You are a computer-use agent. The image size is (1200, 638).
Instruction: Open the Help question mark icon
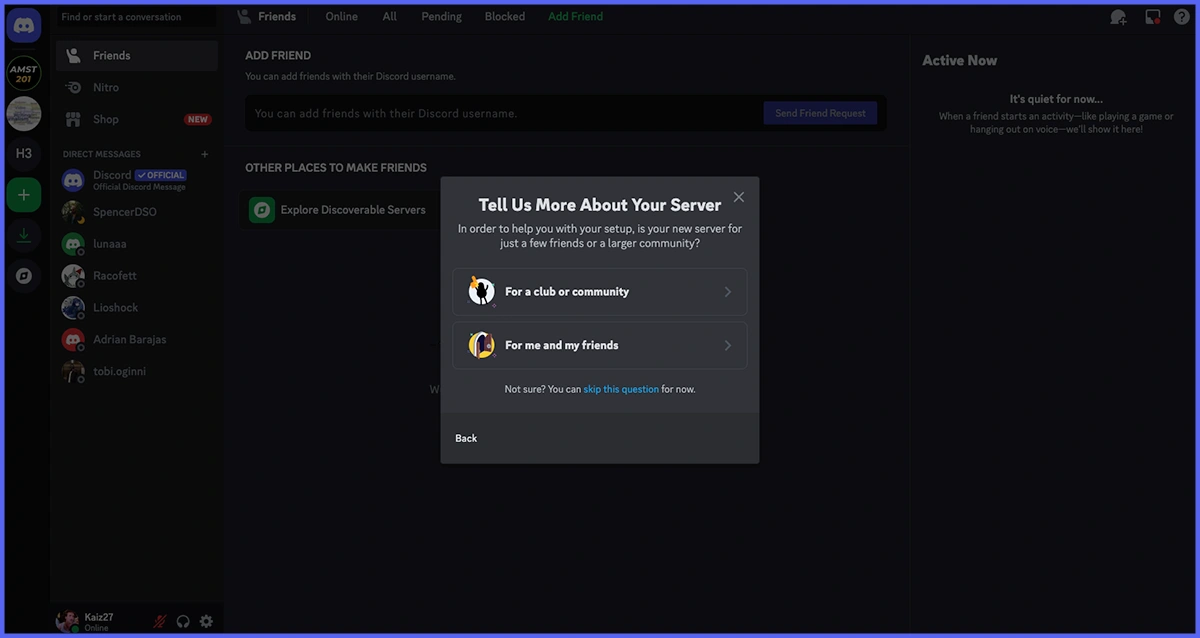click(1181, 17)
